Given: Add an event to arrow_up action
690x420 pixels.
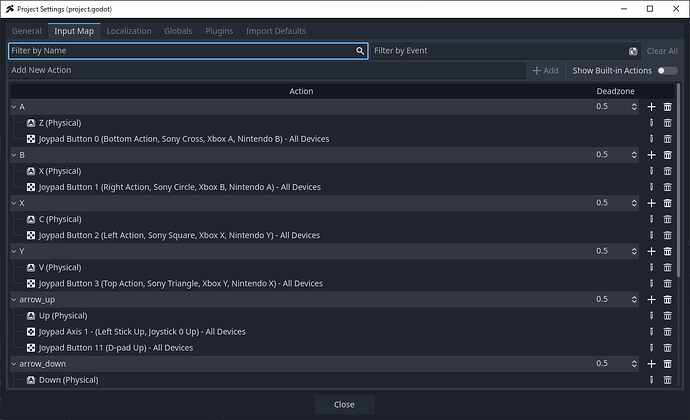Looking at the screenshot, I should (651, 299).
